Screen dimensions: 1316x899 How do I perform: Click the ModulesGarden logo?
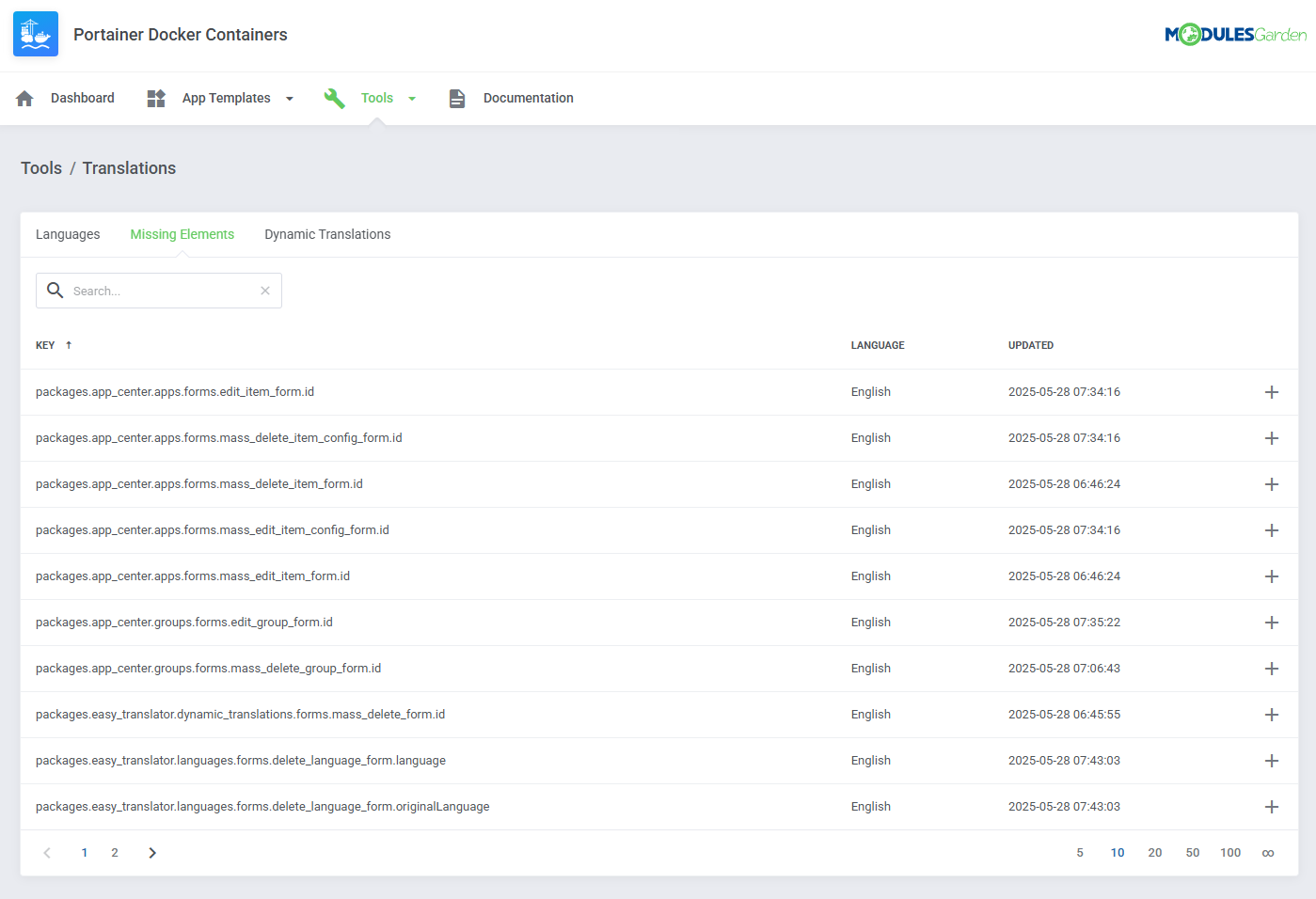coord(1235,33)
